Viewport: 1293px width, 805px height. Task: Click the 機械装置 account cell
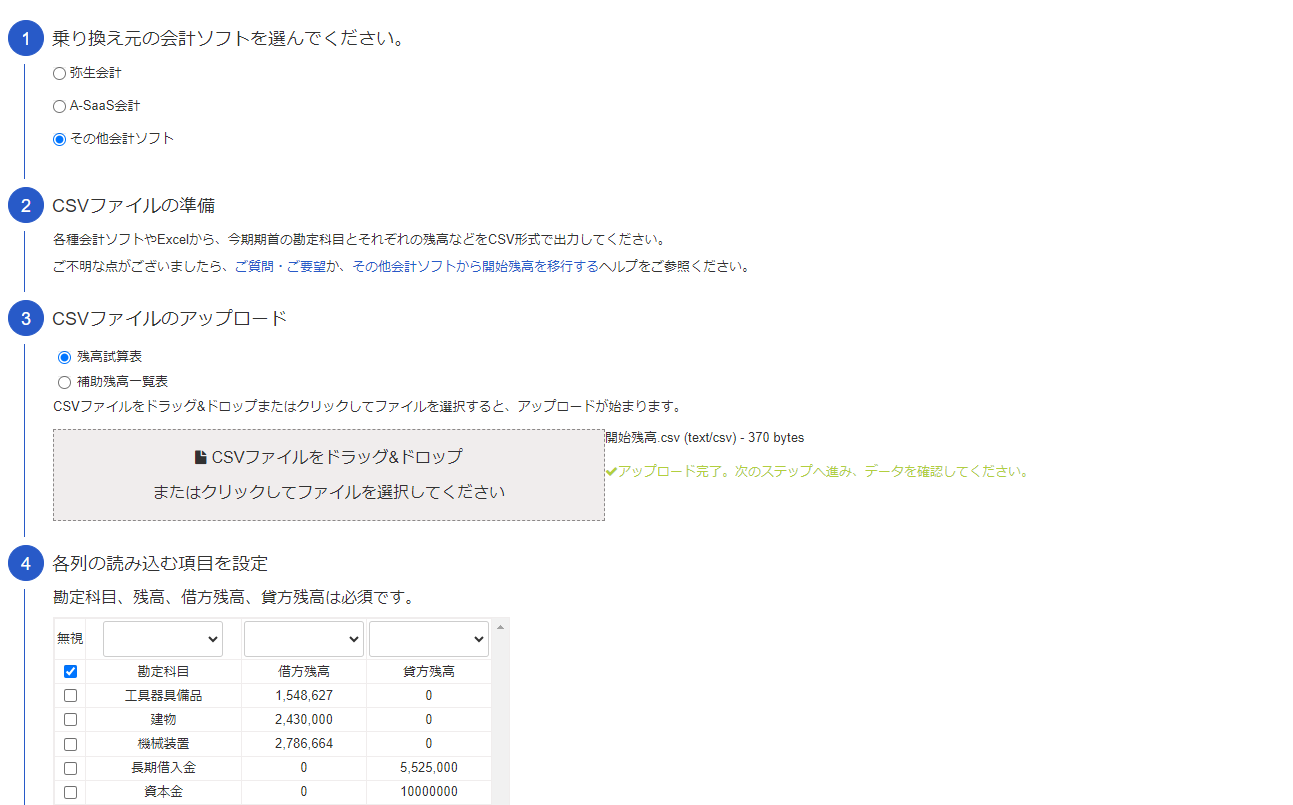[x=164, y=744]
